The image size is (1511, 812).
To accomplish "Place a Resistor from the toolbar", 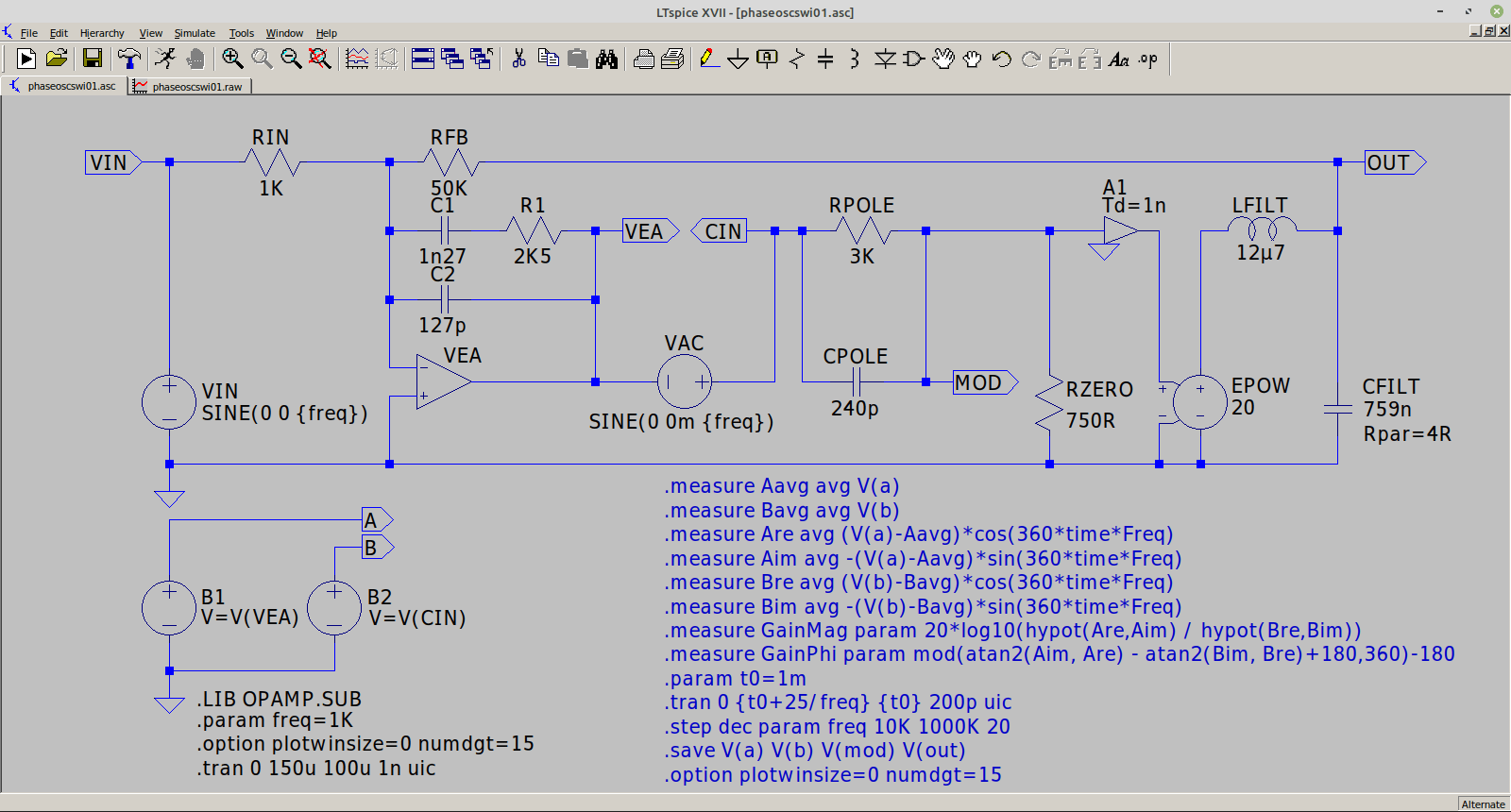I will click(797, 59).
